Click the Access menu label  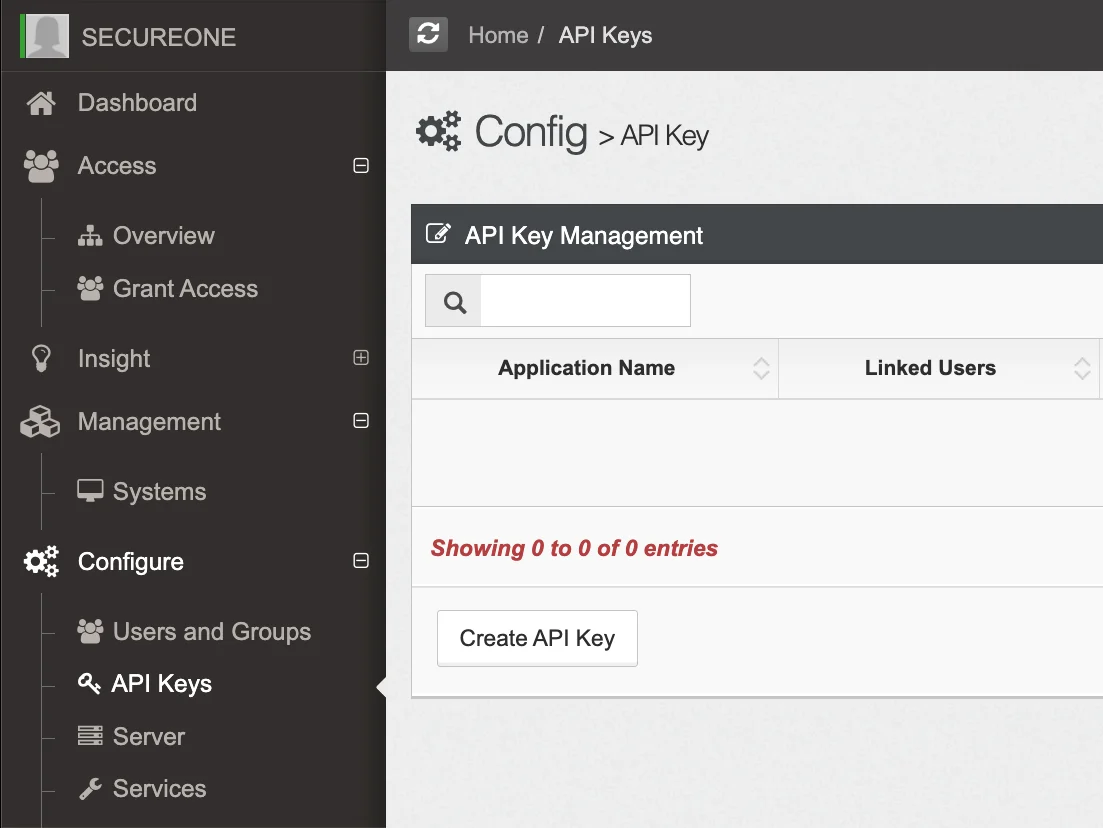coord(117,166)
